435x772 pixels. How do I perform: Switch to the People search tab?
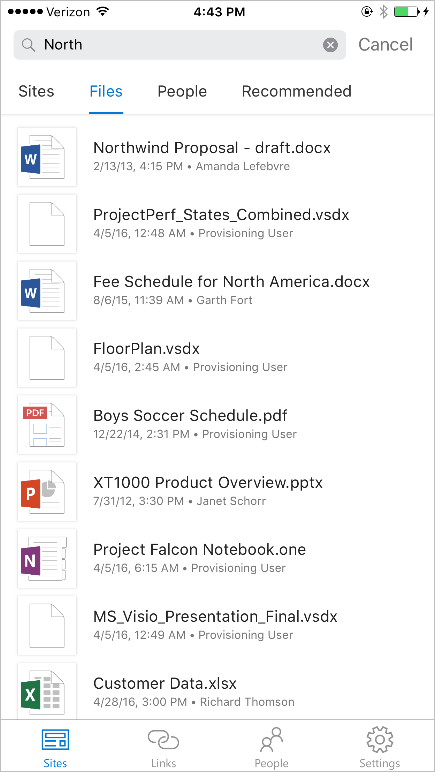[182, 92]
